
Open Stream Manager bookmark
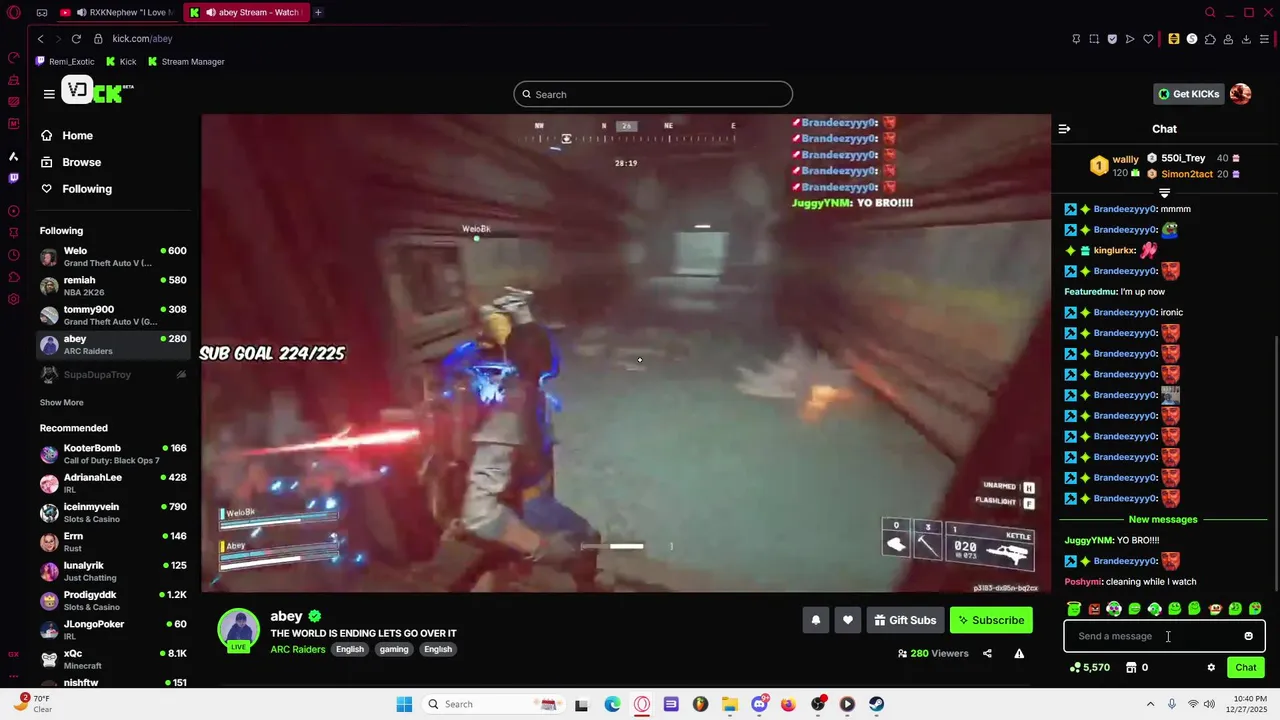[x=186, y=62]
